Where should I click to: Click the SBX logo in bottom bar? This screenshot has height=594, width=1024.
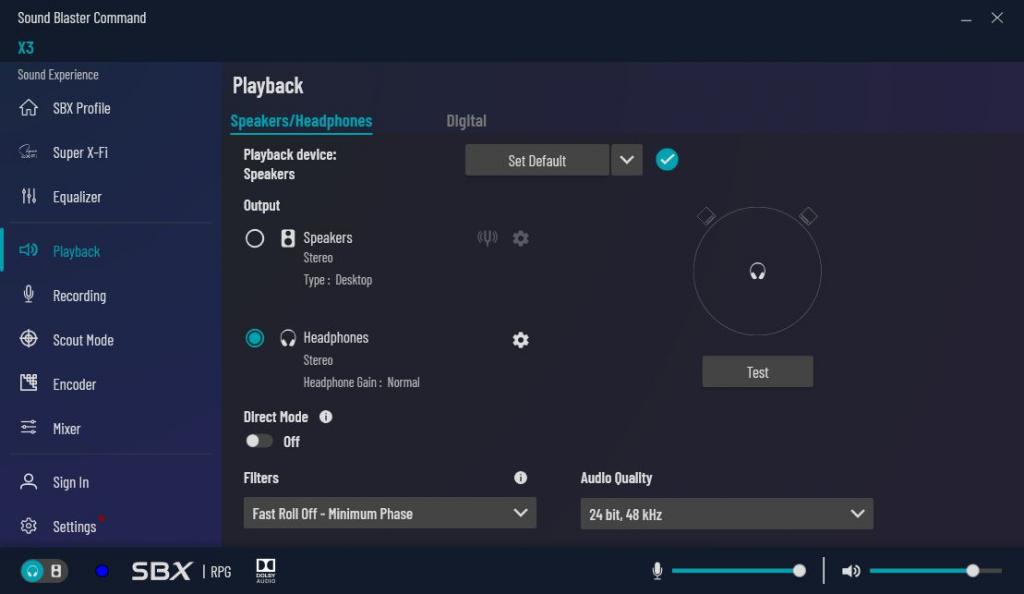[x=162, y=571]
